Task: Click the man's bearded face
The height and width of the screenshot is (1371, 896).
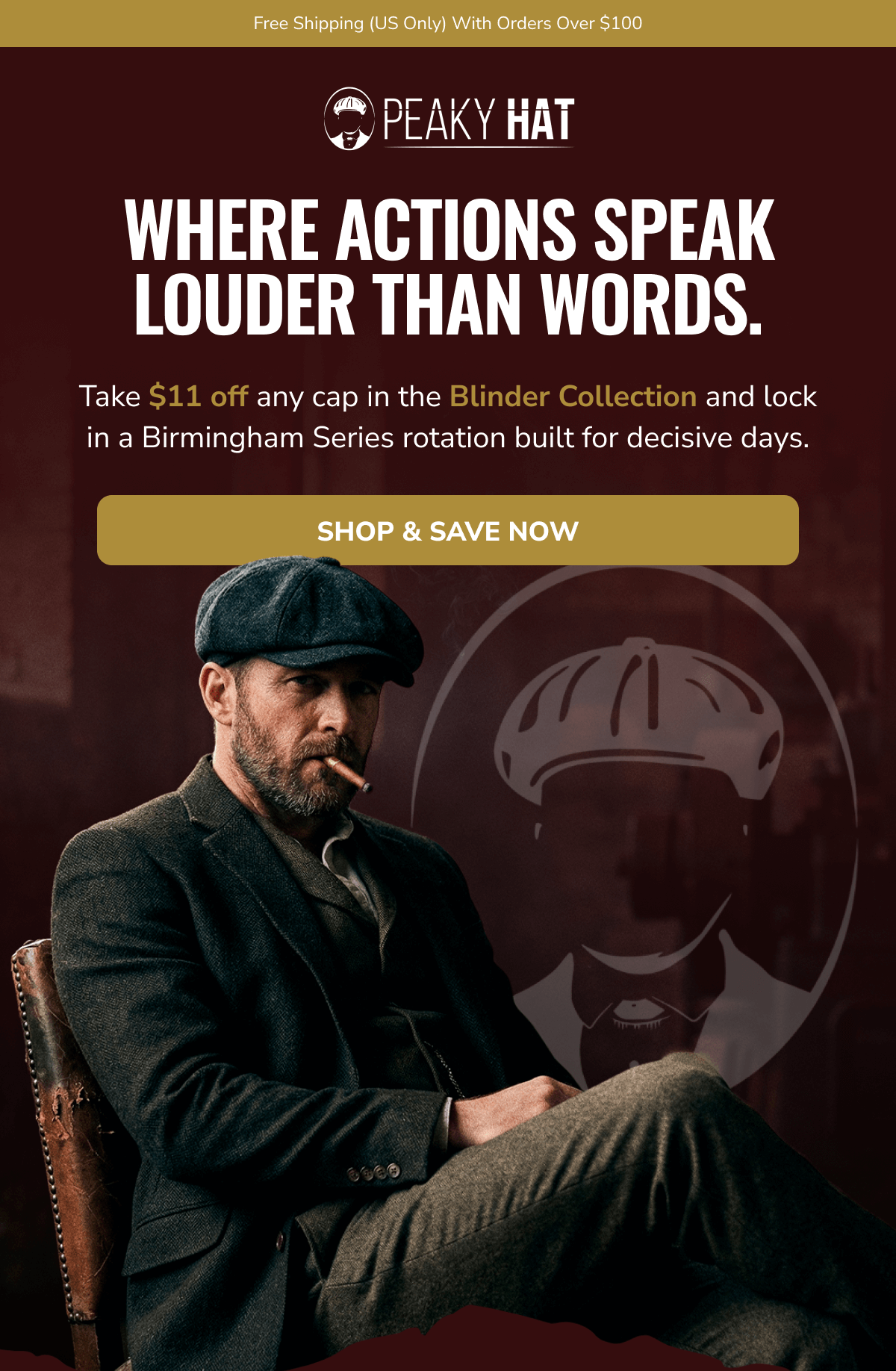Action: 302,736
